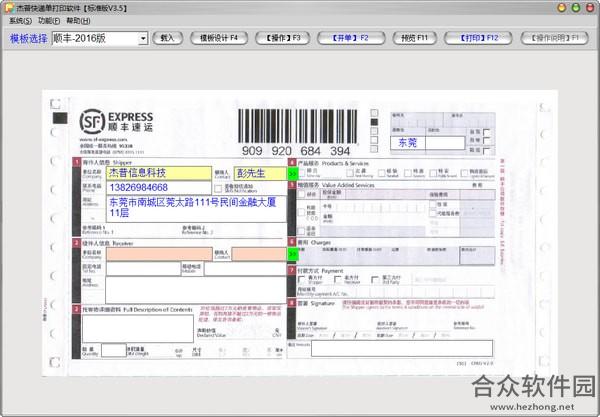600x417 pixels.
Task: Click the 【操作】F3 button
Action: (x=283, y=38)
